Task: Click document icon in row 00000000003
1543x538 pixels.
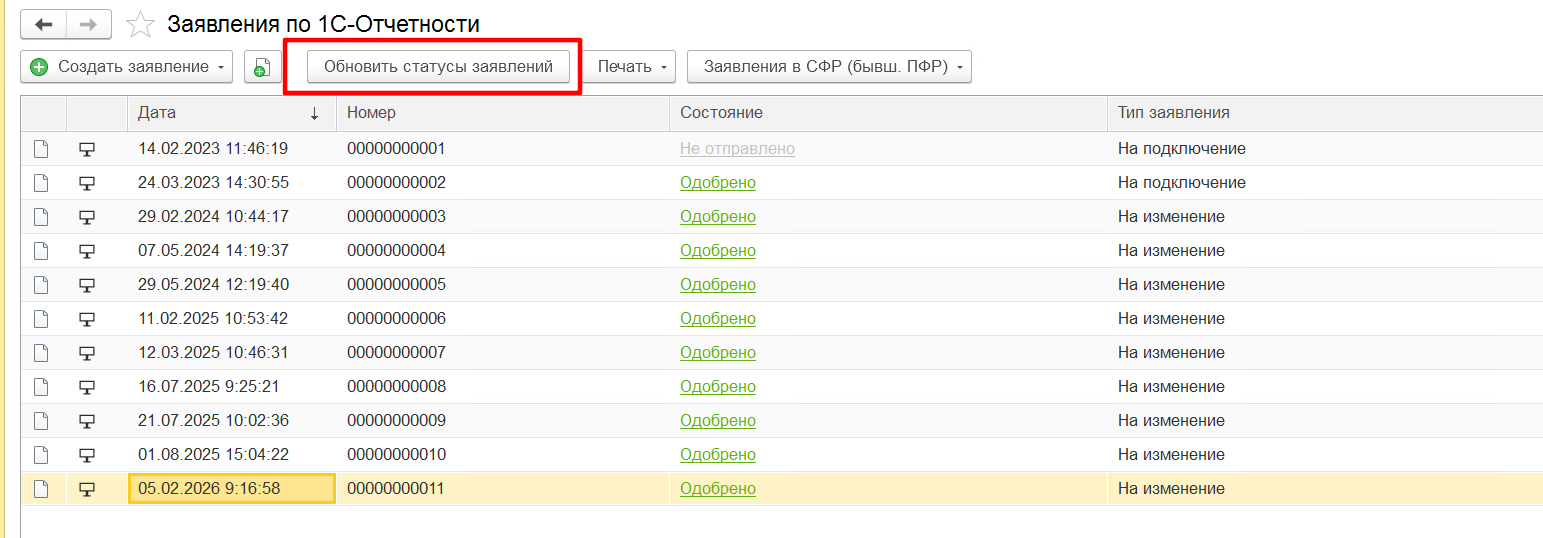Action: [41, 217]
